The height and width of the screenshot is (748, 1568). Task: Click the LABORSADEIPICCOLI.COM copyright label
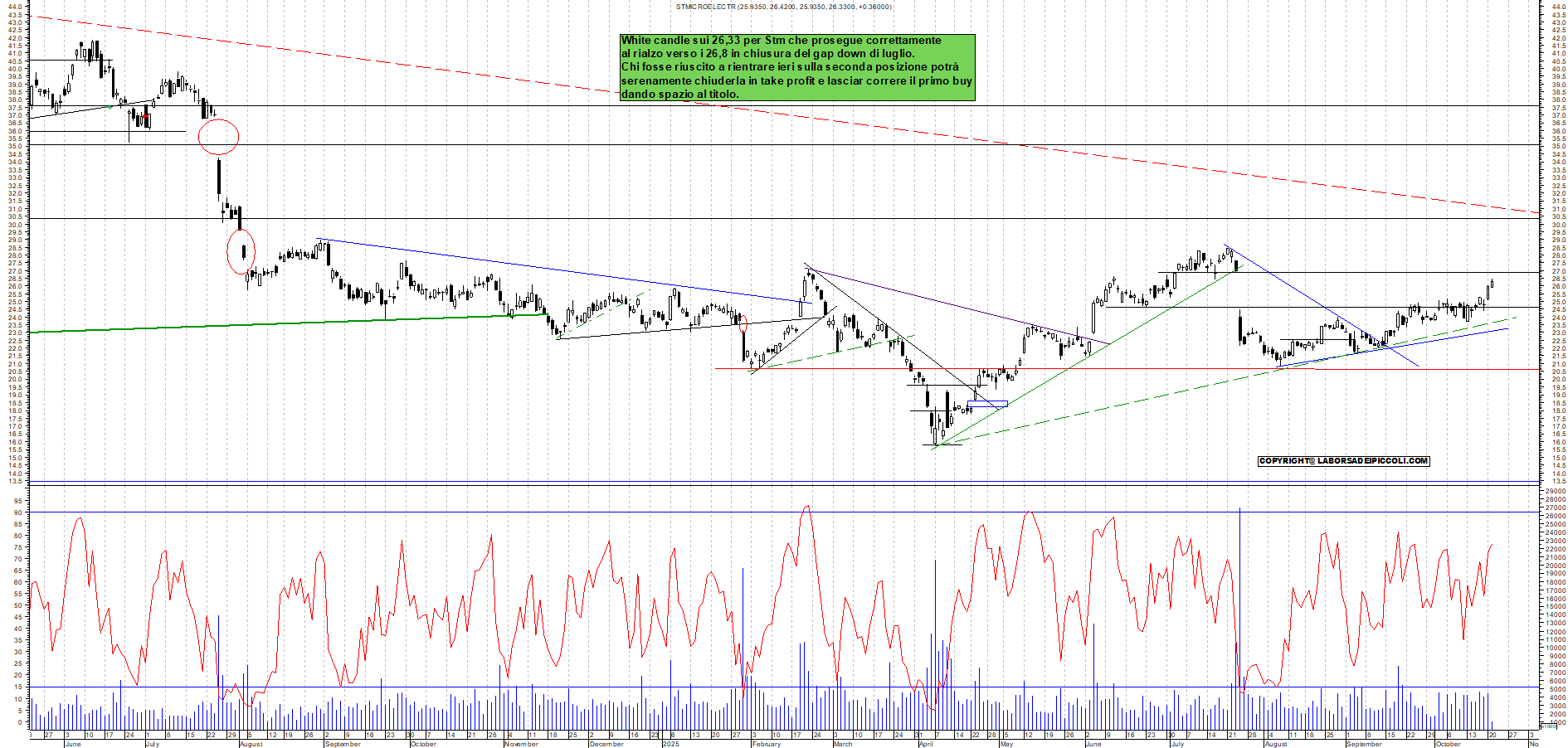[x=1343, y=461]
